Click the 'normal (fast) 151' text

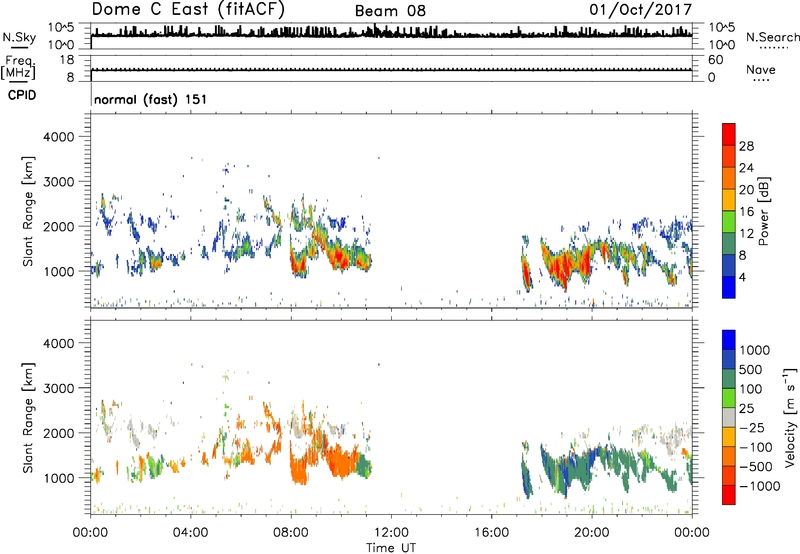click(151, 99)
